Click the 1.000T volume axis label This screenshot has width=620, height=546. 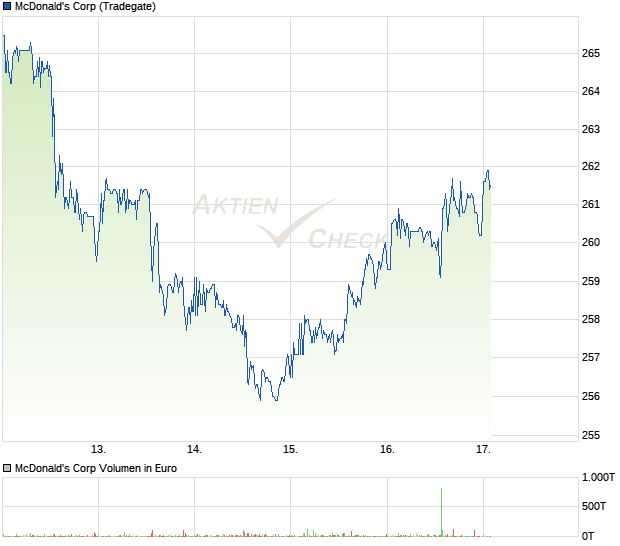click(x=598, y=478)
